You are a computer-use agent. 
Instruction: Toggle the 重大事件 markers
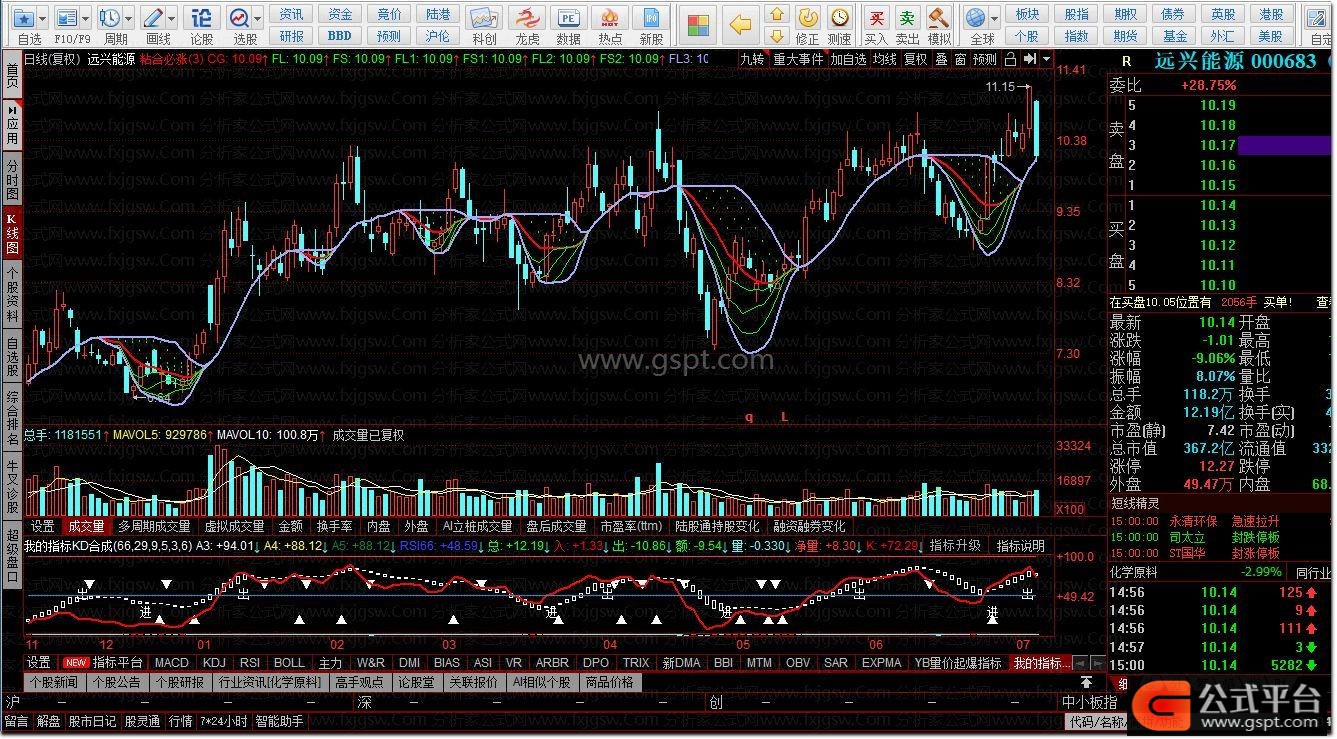(798, 59)
